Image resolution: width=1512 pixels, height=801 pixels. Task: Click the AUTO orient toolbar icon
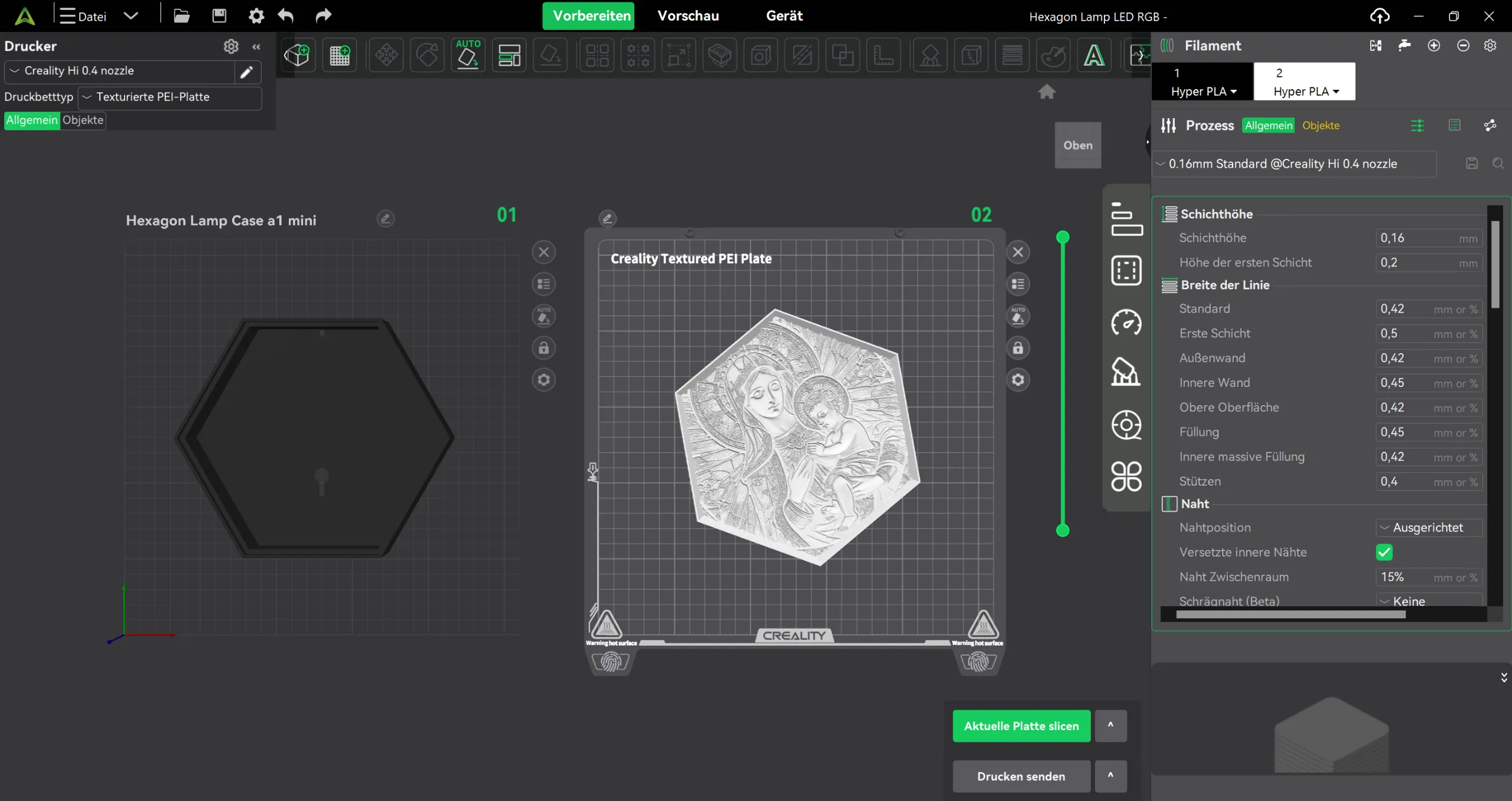(468, 55)
